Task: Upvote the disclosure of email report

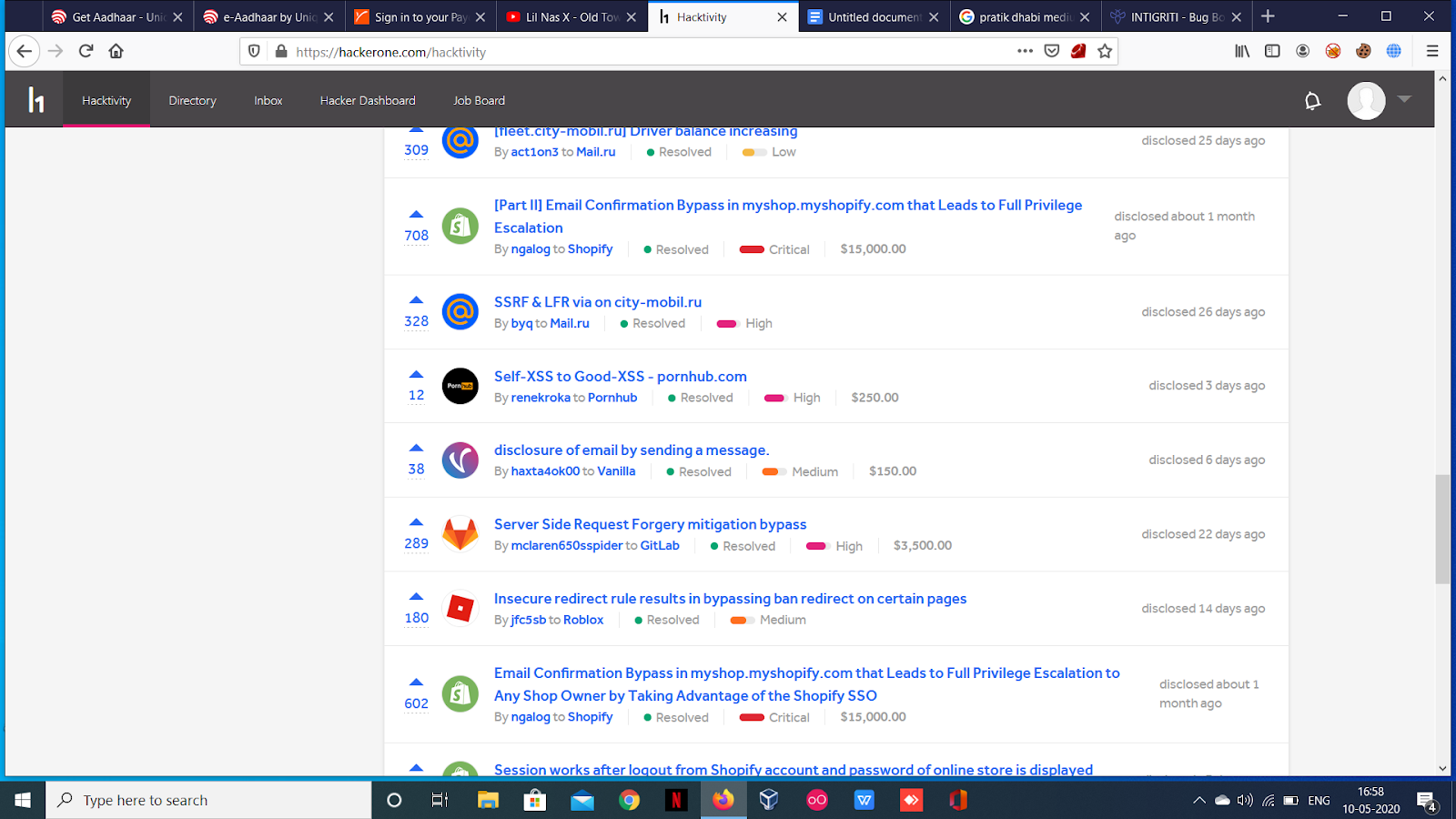Action: tap(416, 448)
